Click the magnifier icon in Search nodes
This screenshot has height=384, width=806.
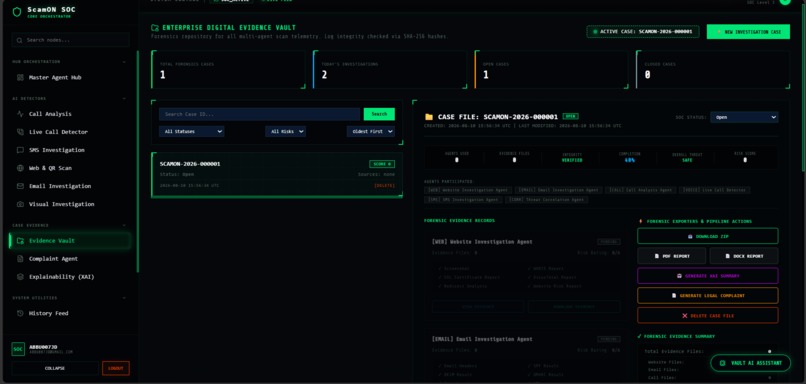[20, 40]
